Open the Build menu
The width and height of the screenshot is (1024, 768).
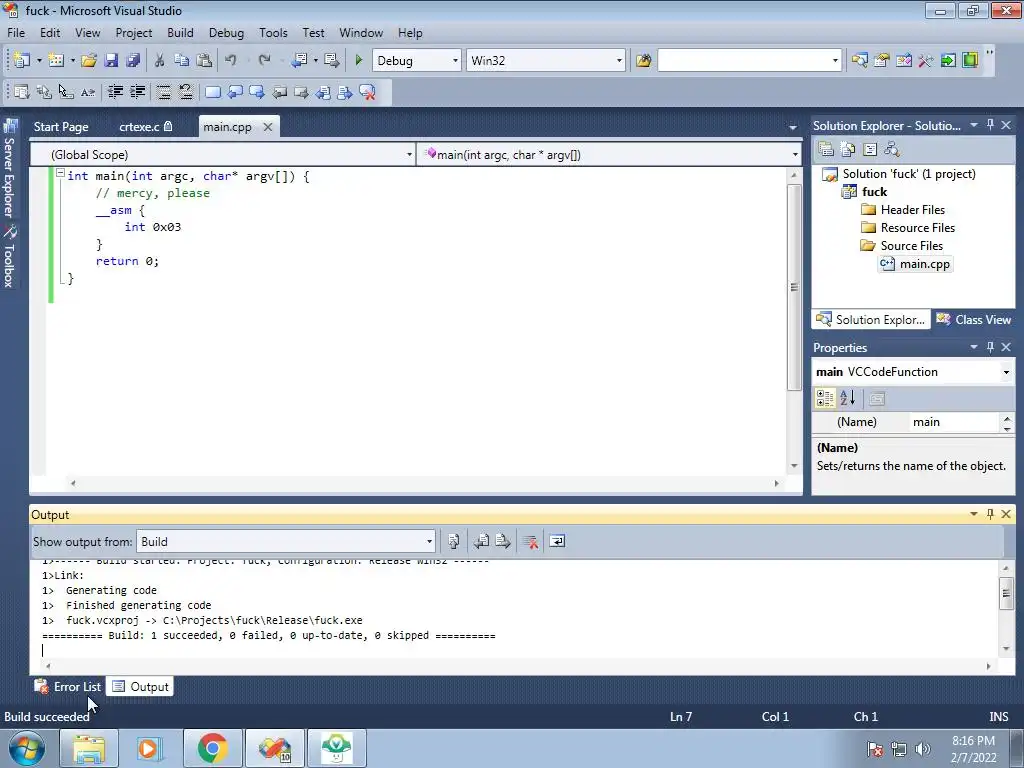click(180, 33)
